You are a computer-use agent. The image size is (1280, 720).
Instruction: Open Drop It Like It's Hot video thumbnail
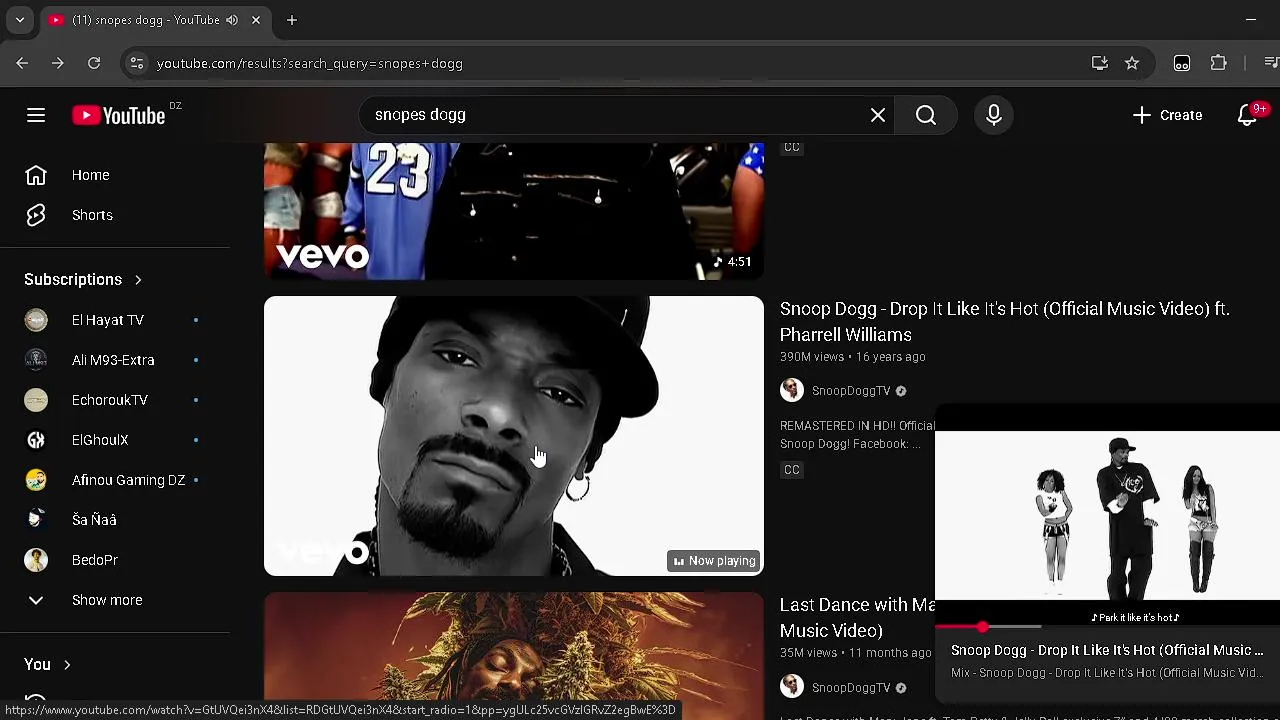[514, 436]
